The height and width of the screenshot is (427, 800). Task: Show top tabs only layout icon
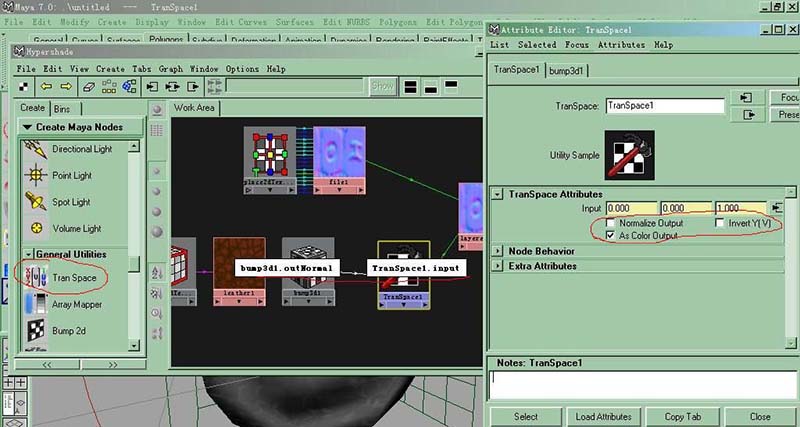click(451, 85)
